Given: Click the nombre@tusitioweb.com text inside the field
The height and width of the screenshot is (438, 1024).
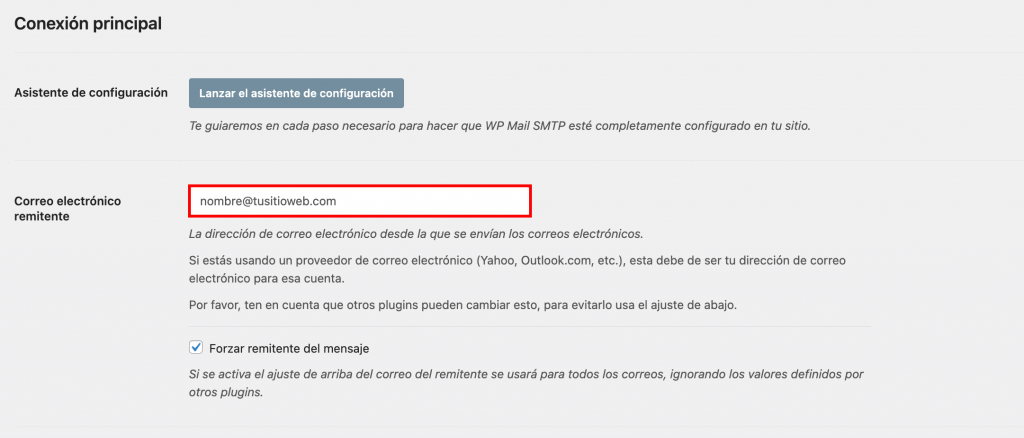Looking at the screenshot, I should 268,202.
